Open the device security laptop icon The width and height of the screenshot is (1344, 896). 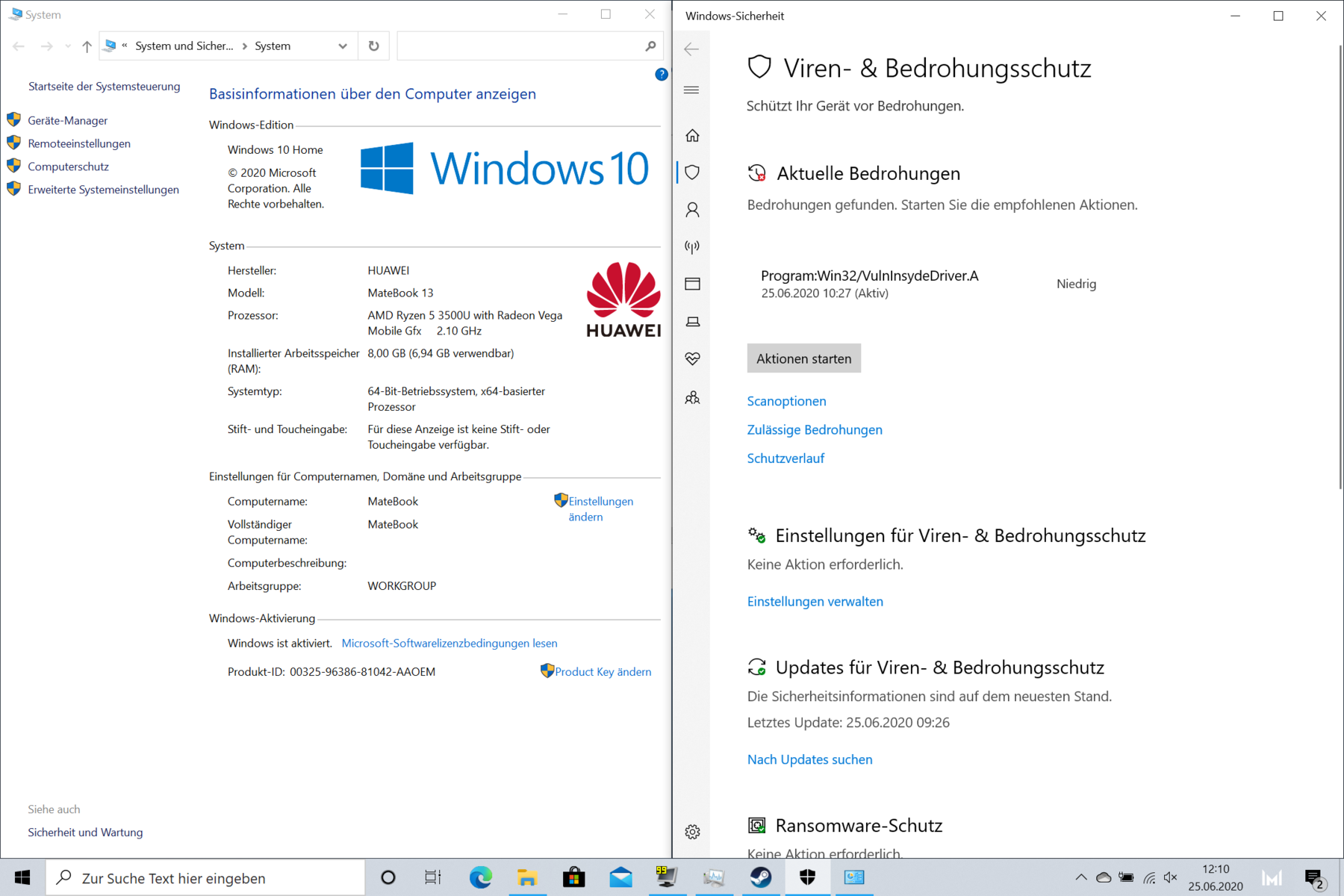(692, 322)
